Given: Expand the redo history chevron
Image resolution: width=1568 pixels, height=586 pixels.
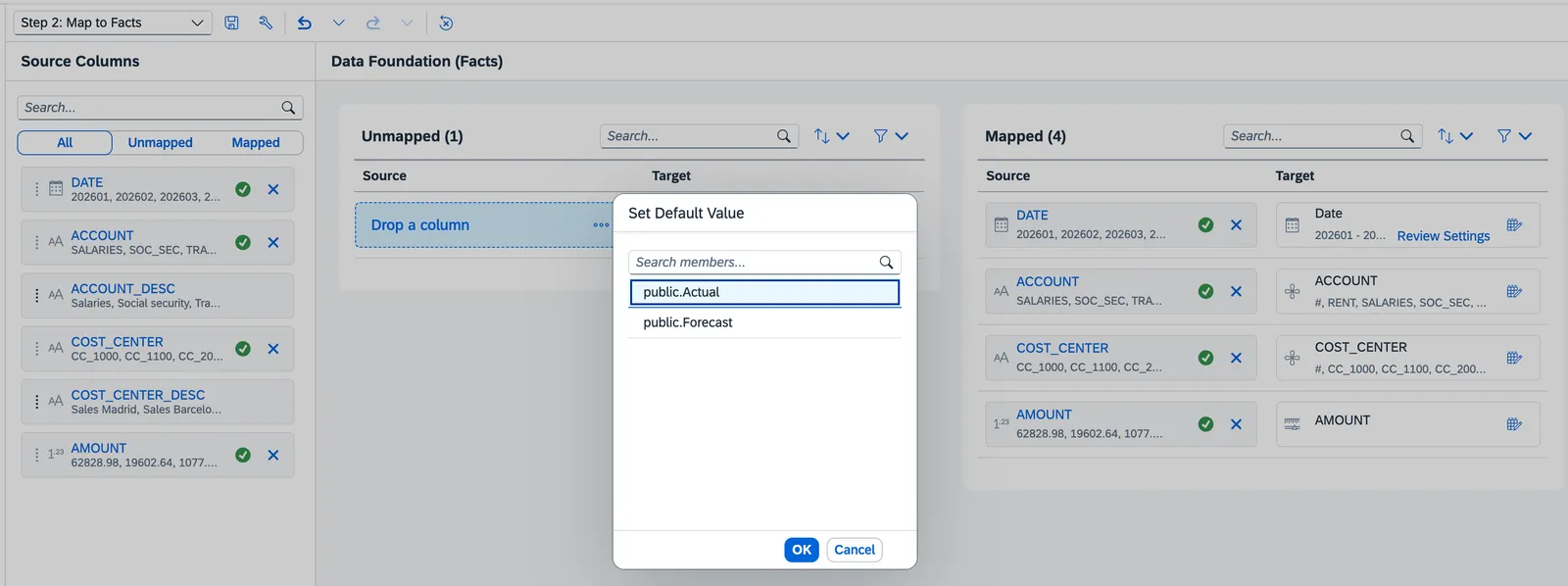Looking at the screenshot, I should click(x=407, y=23).
